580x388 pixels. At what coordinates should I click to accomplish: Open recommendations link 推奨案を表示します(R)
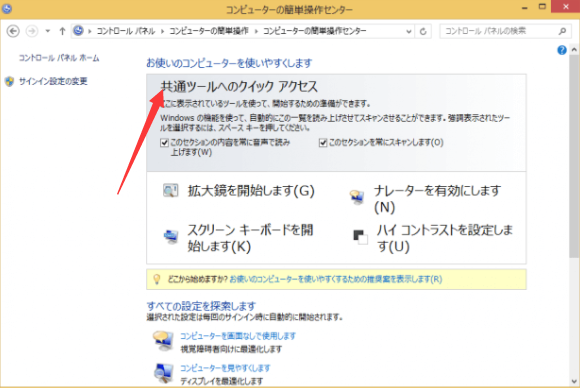tap(335, 279)
